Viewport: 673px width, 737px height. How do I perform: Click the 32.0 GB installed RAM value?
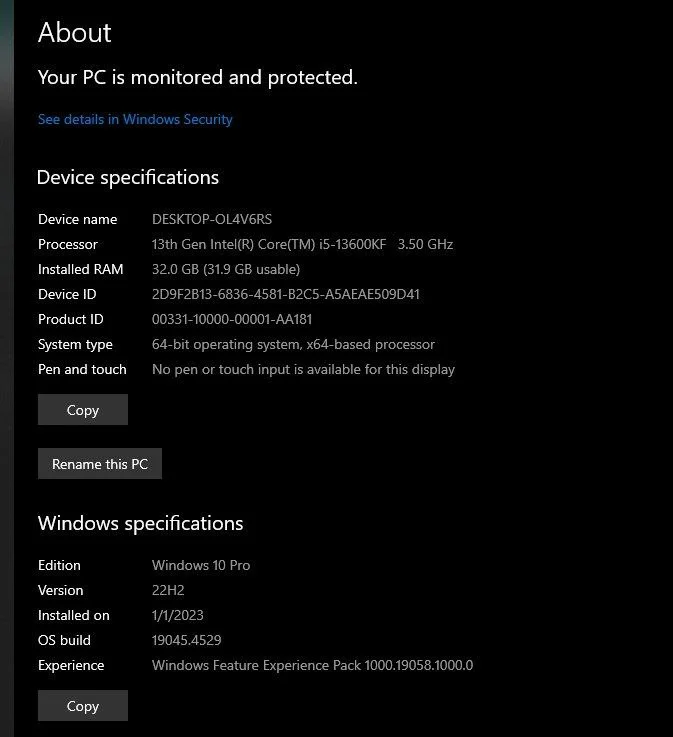click(x=225, y=269)
